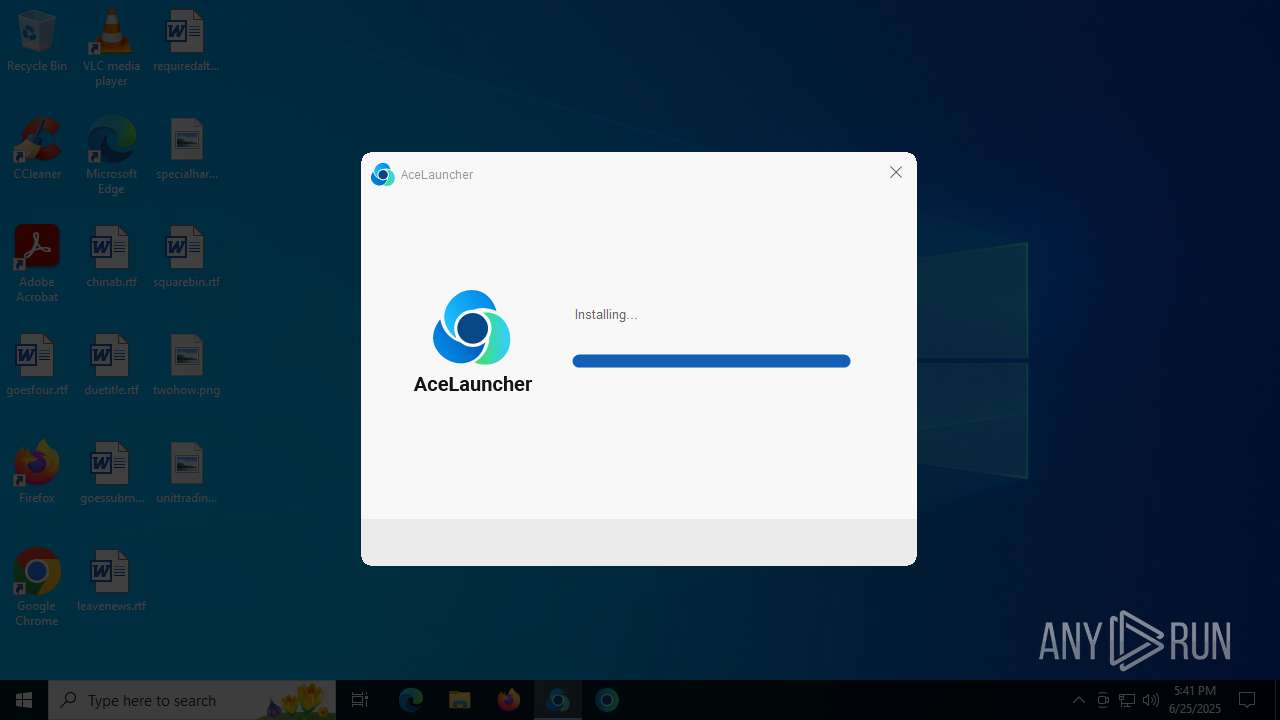This screenshot has width=1280, height=720.
Task: Select the VLC media player shortcut
Action: [x=111, y=47]
